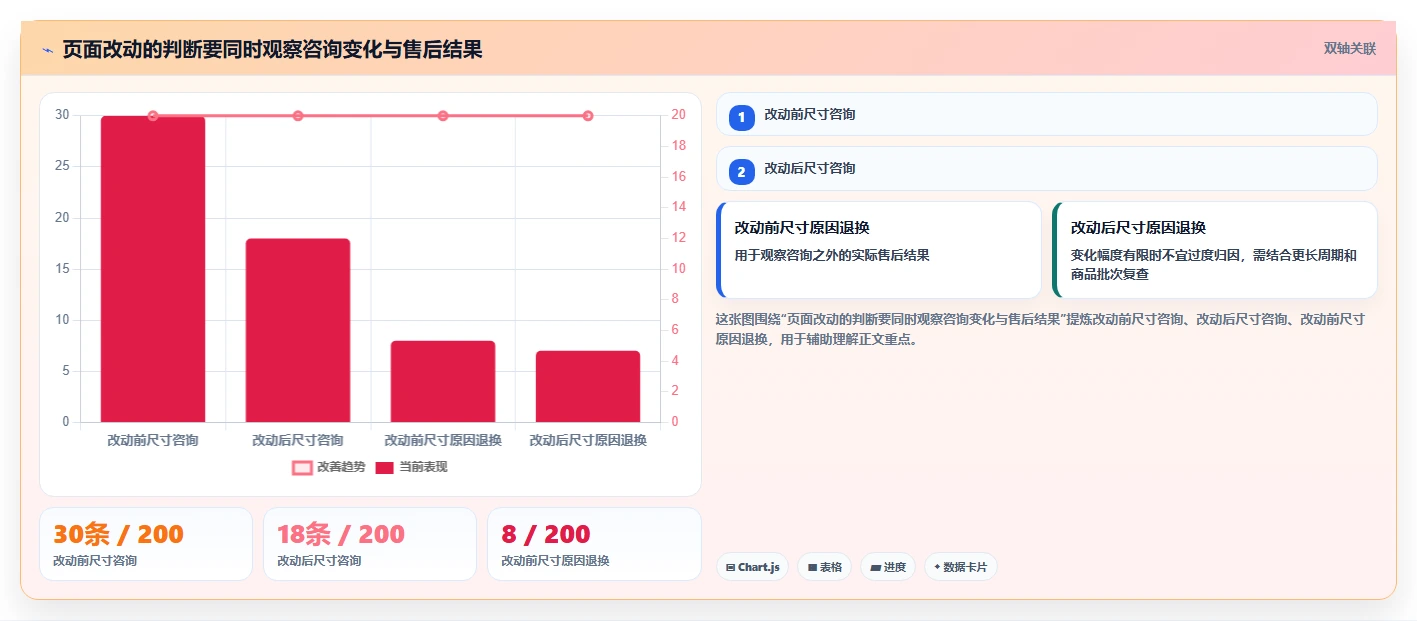1417x621 pixels.
Task: Click the text starting 变化幅度有限时不宜过度归因
Action: [x=1214, y=264]
